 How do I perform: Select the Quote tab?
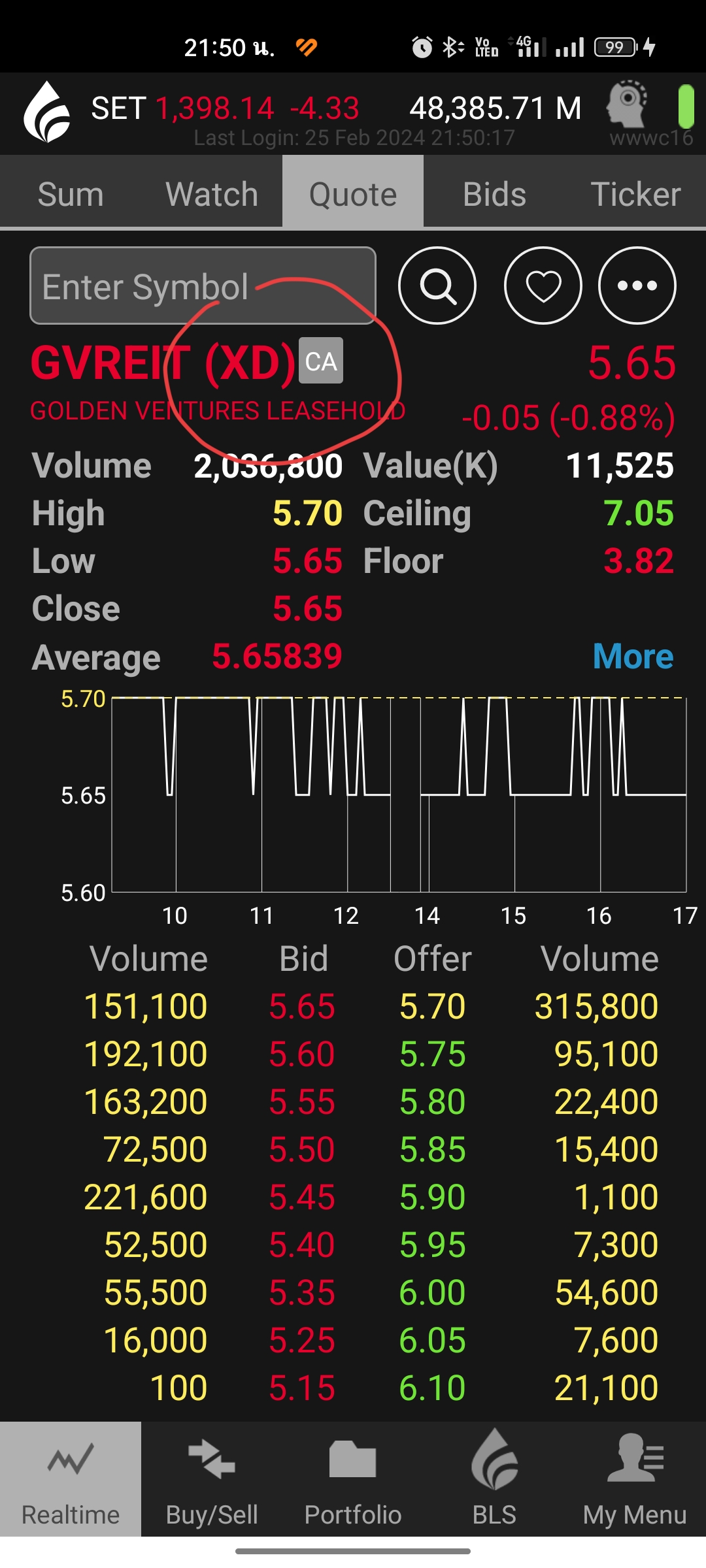coord(353,194)
